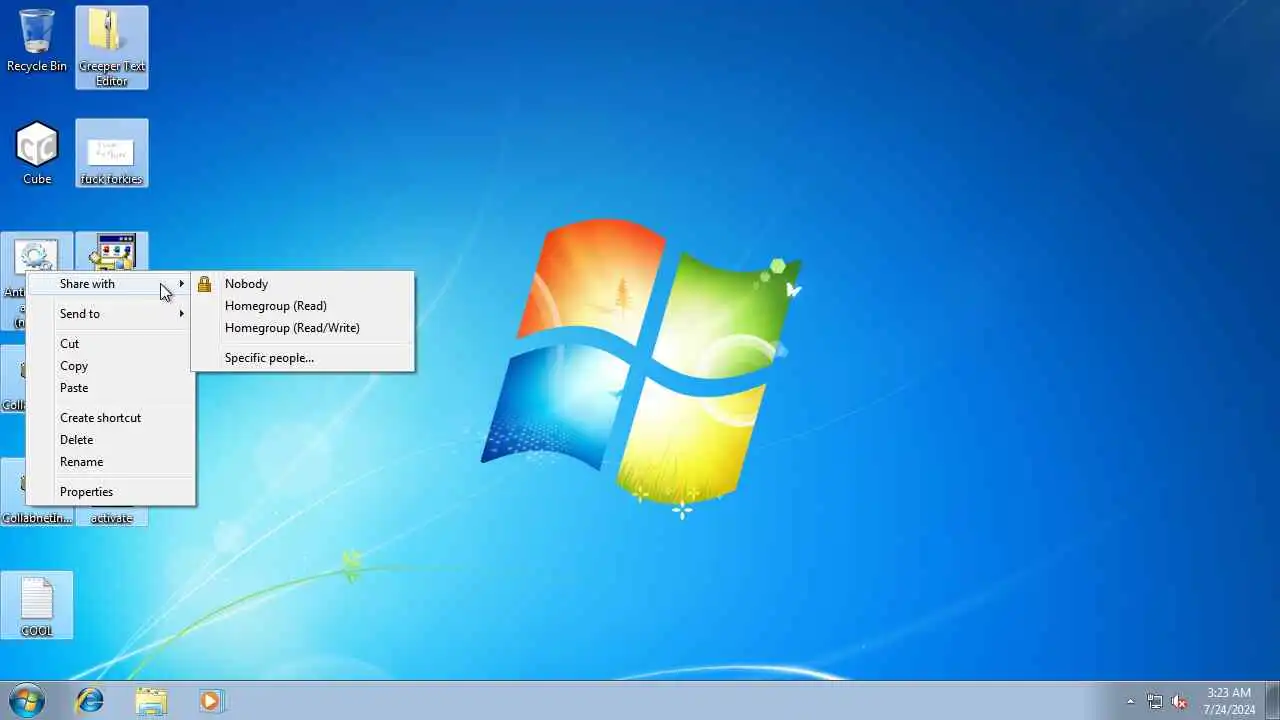Launch Internet Explorer from the taskbar

pyautogui.click(x=90, y=700)
